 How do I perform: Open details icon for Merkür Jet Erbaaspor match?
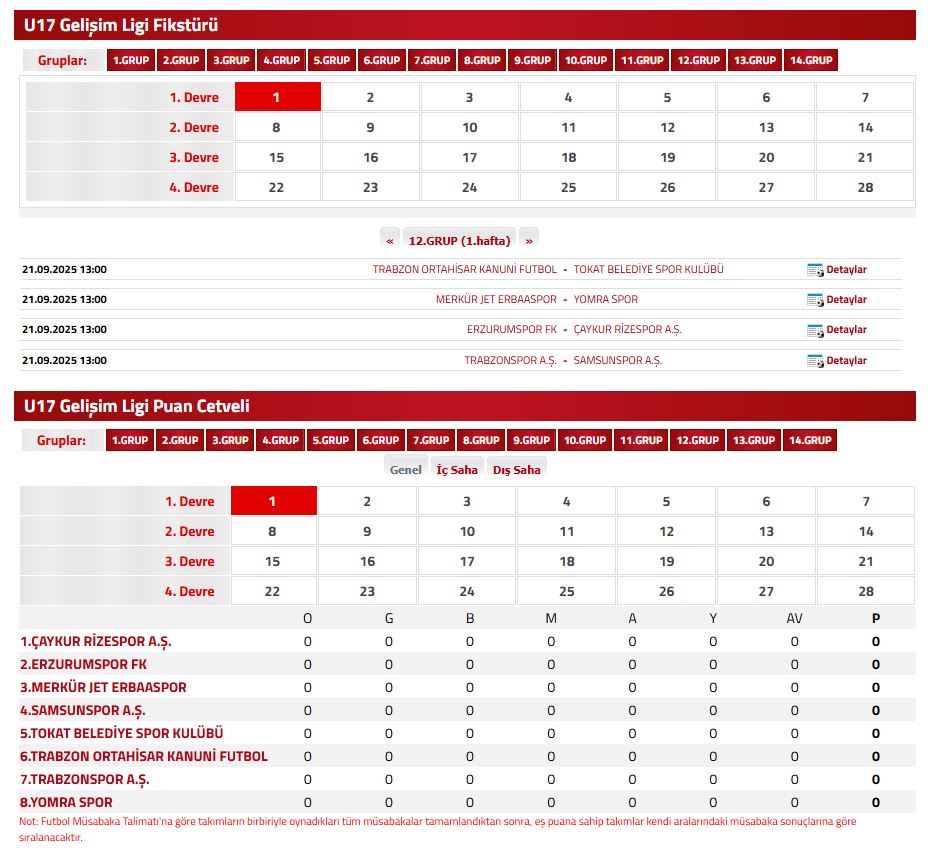(x=815, y=300)
